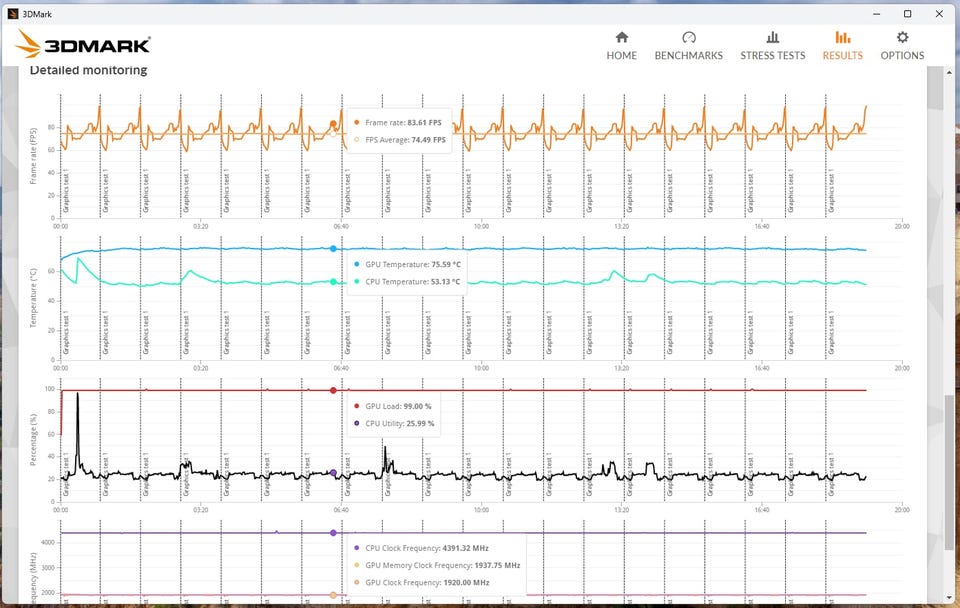
Task: Click the Detailed monitoring heading
Action: pos(88,70)
